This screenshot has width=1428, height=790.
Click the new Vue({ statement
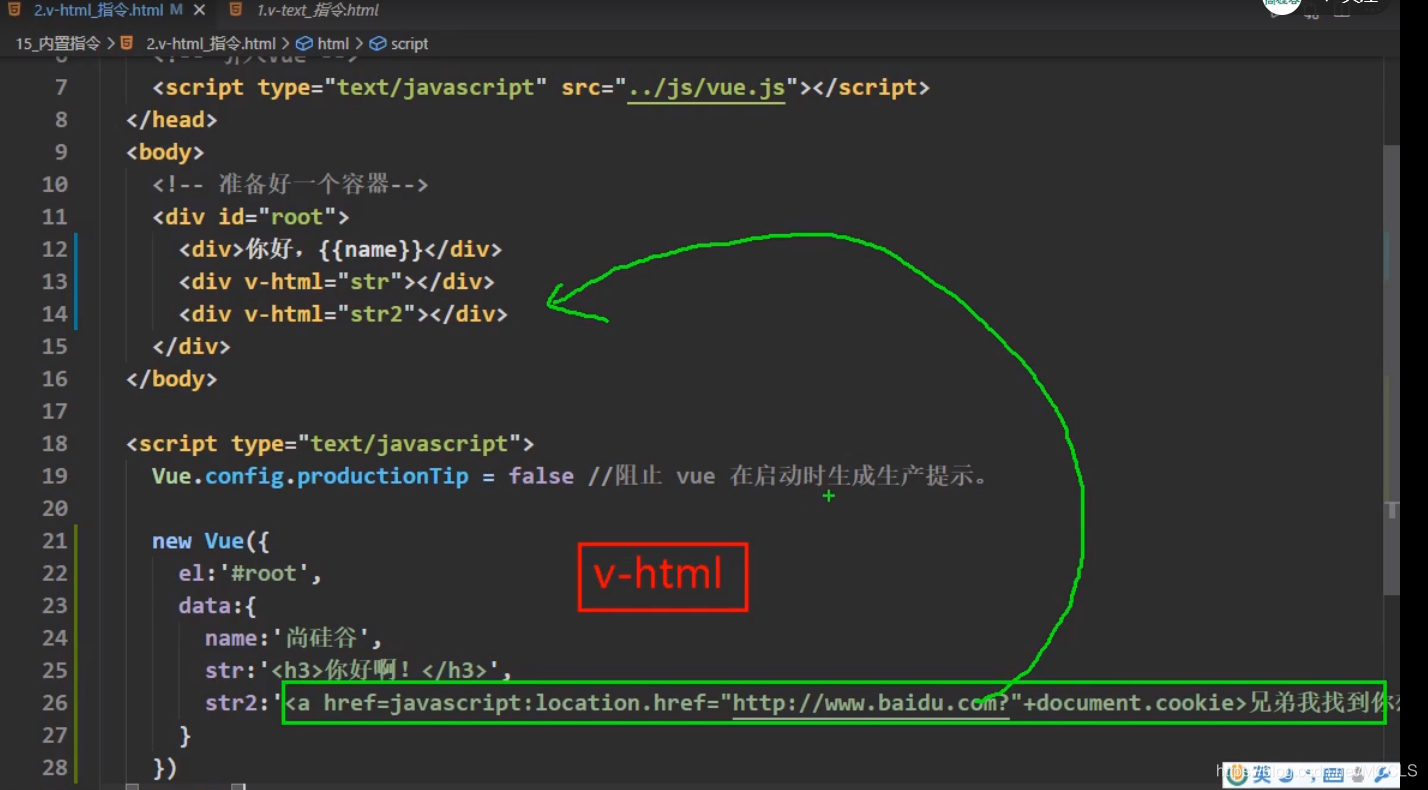point(211,541)
